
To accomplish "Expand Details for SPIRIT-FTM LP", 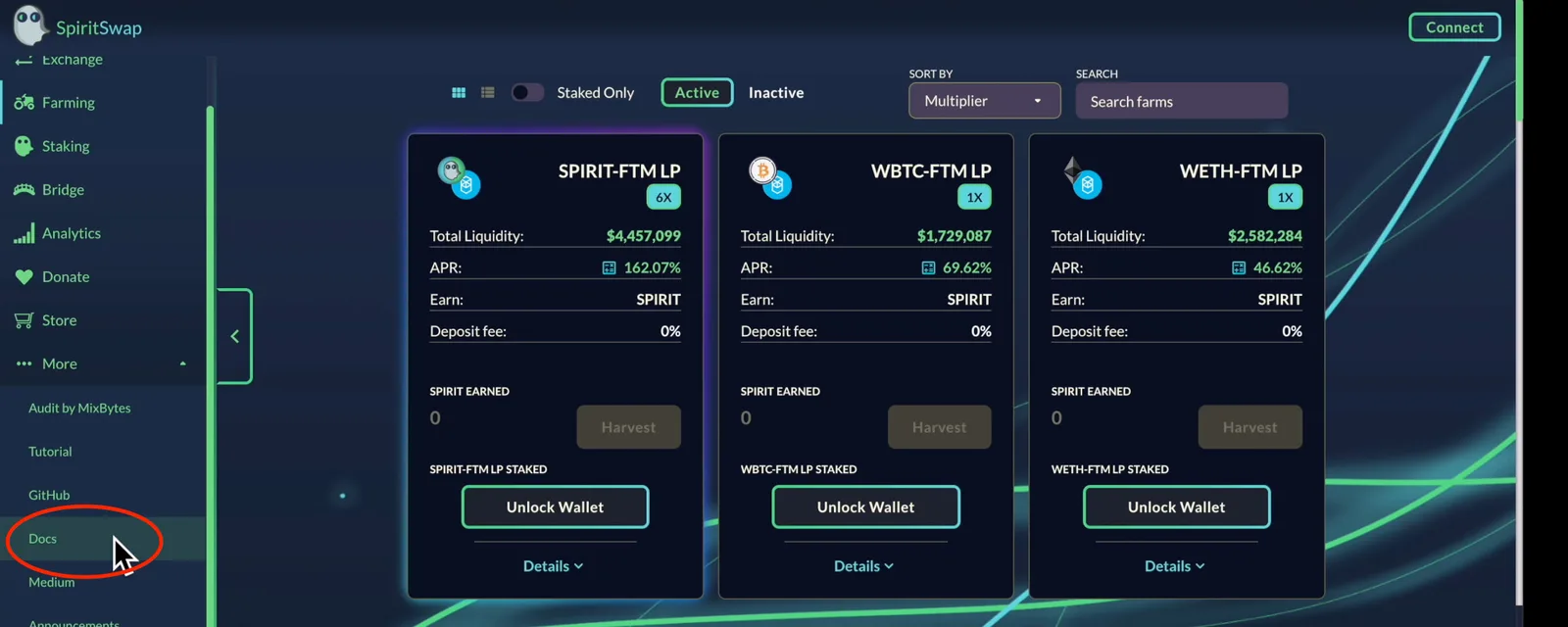I will coord(554,566).
